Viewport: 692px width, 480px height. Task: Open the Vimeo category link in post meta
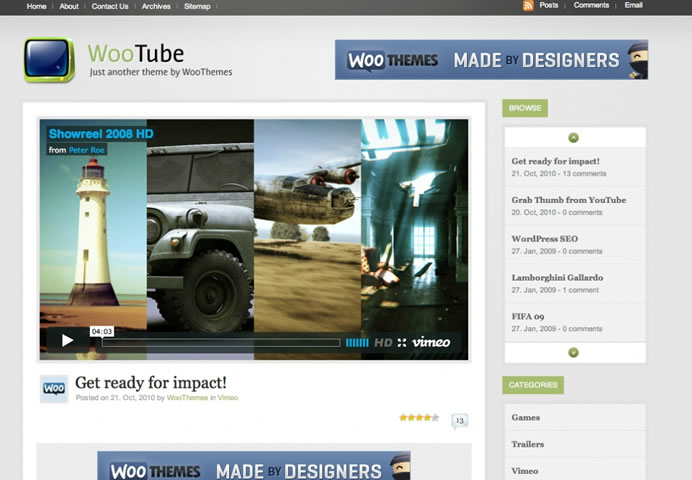point(228,398)
